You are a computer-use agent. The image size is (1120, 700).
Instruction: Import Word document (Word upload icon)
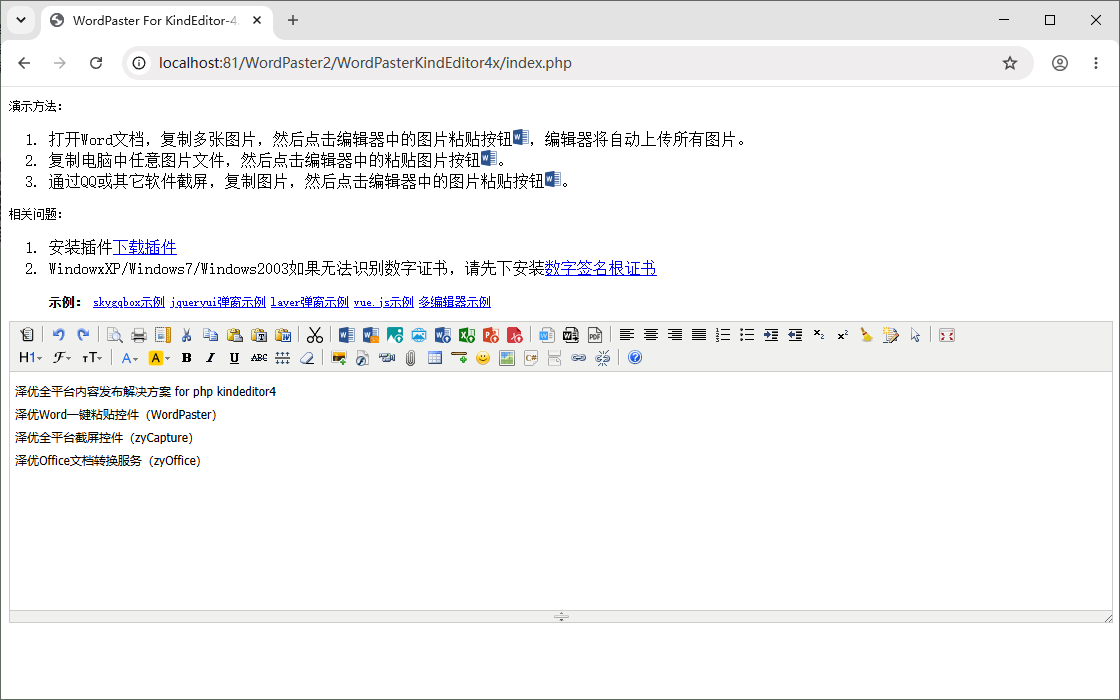click(x=443, y=335)
